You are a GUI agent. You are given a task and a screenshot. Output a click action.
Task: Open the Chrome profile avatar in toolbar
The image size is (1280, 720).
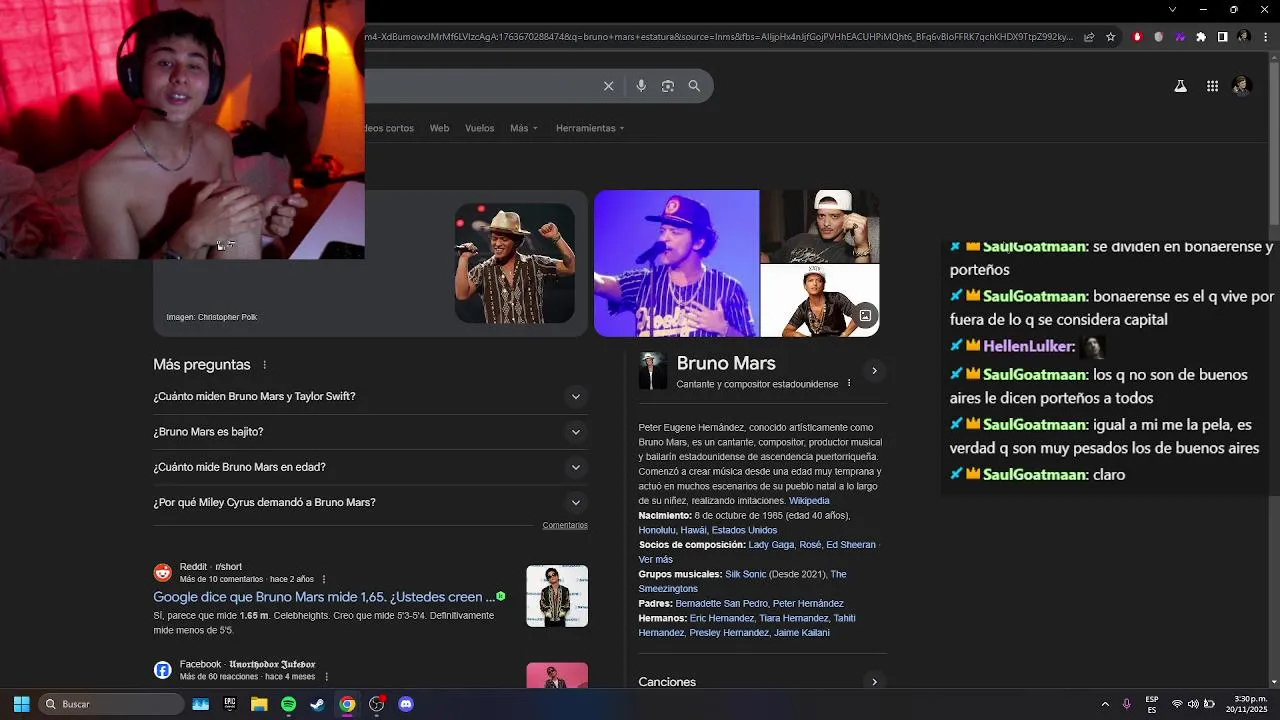1243,37
